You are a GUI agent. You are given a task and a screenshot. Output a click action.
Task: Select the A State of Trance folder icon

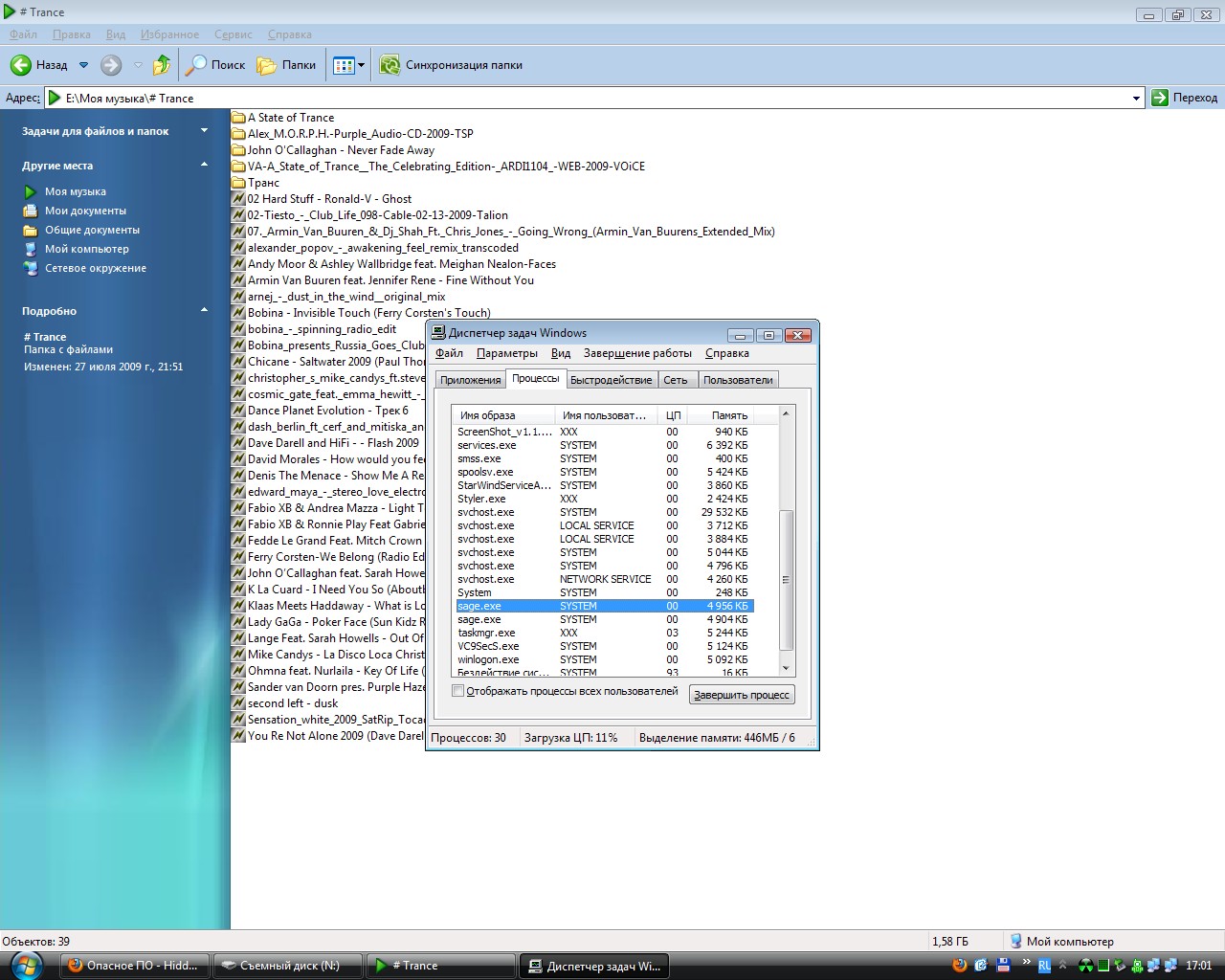pos(238,118)
